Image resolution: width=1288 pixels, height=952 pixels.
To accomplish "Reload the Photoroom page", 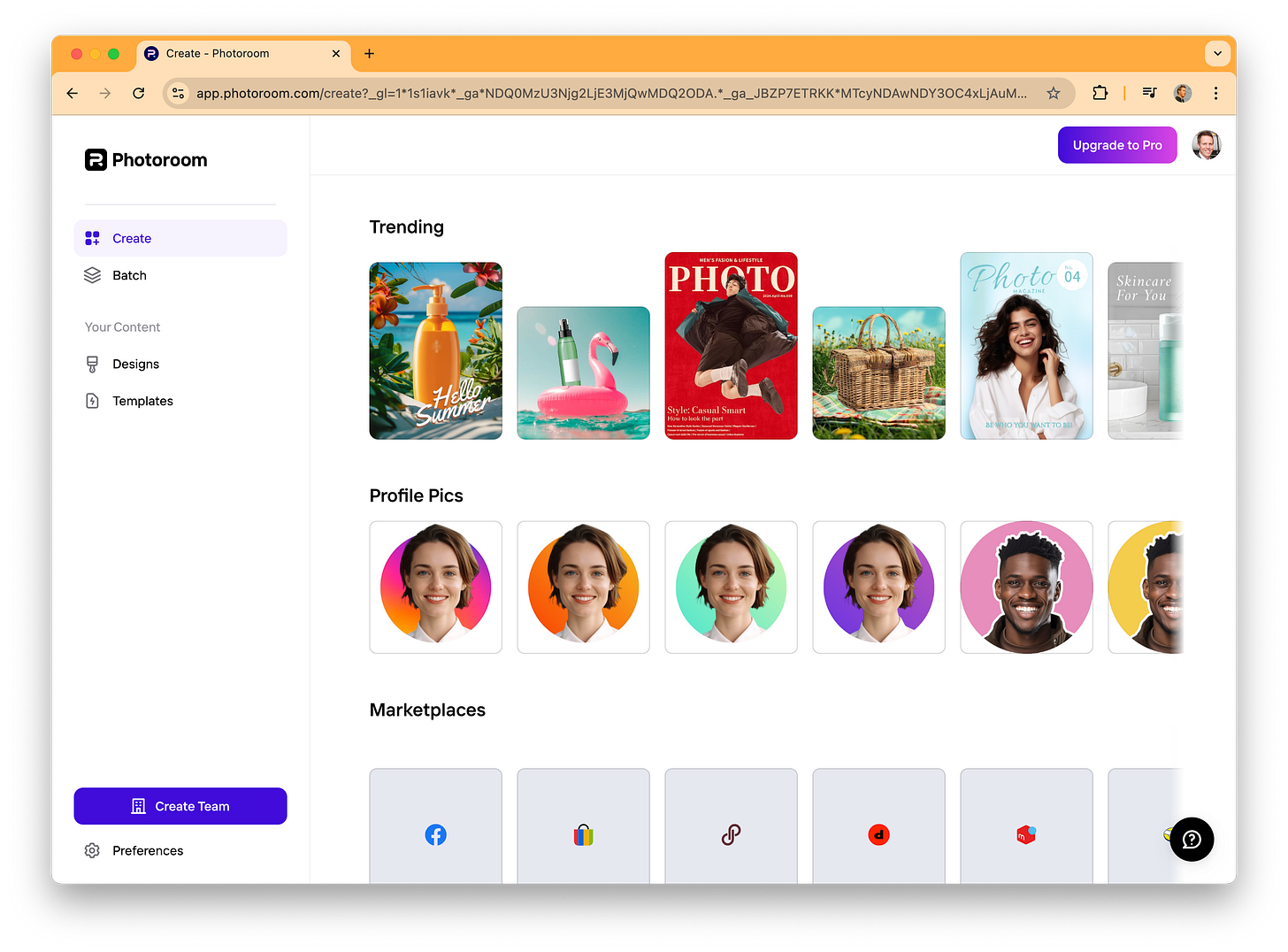I will tap(138, 93).
